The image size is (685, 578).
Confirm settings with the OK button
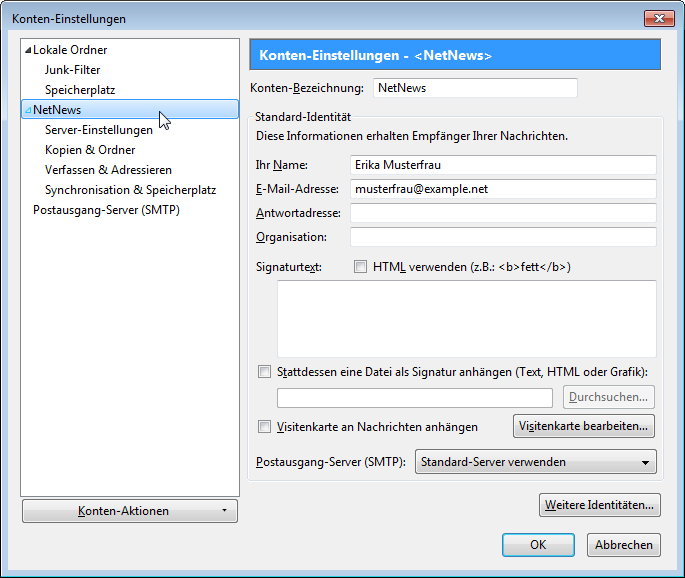click(x=538, y=545)
